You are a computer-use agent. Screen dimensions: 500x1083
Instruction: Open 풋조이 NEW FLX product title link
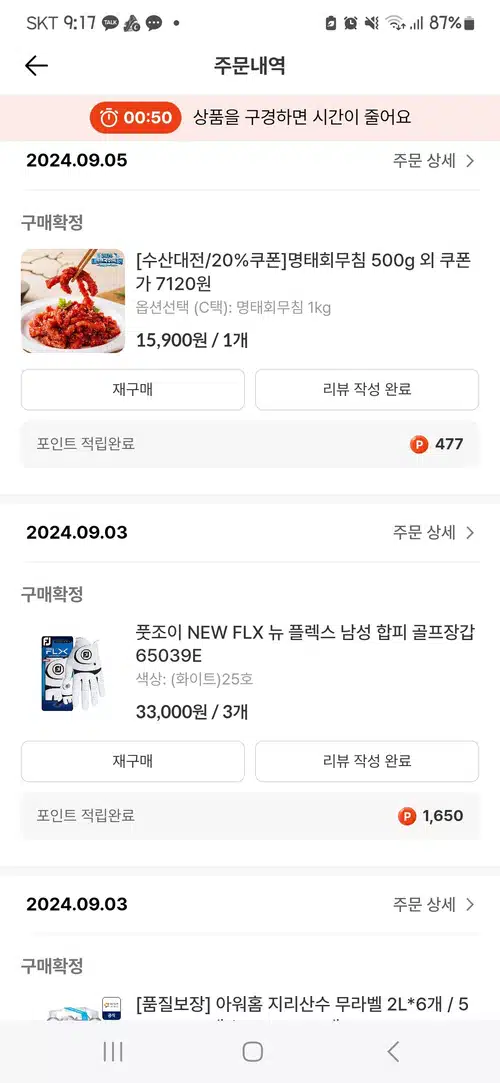click(305, 643)
